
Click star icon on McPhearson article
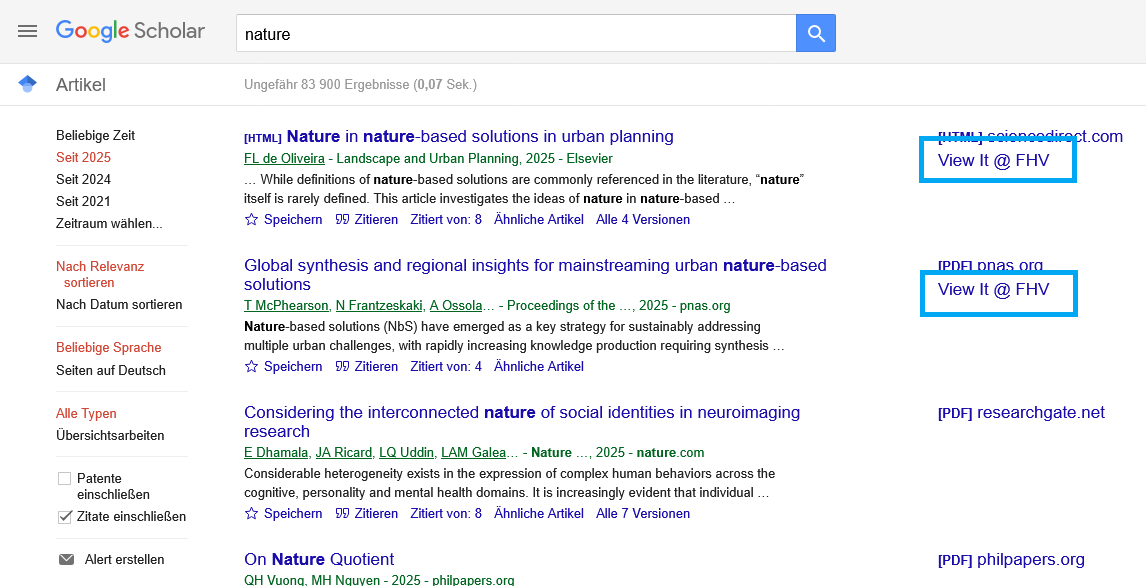[251, 367]
